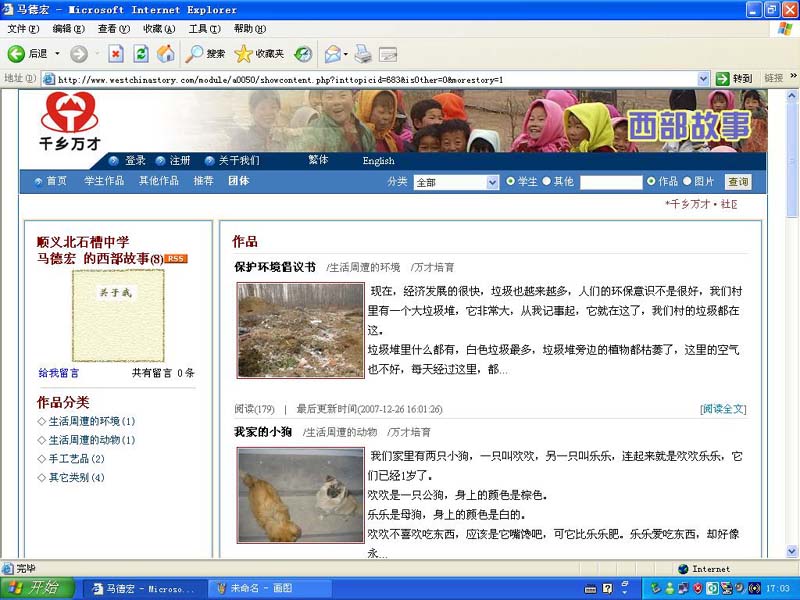Open mail icon dropdown arrow
Screen dimensions: 800x600
coord(346,54)
